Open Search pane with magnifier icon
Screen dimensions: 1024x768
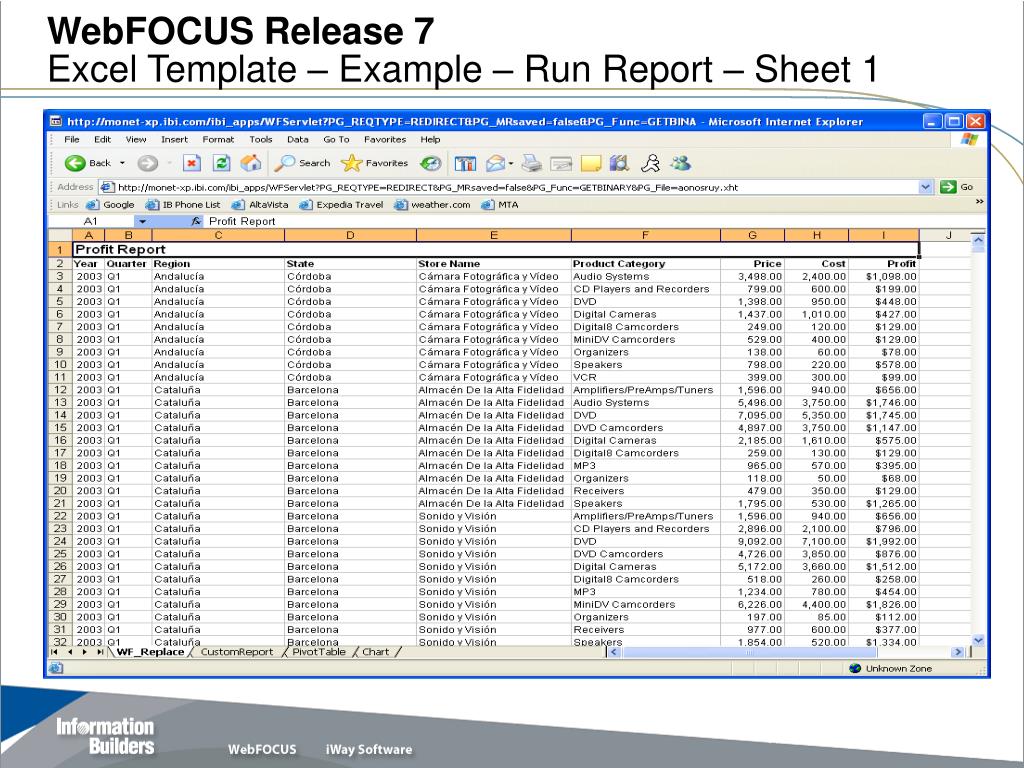point(302,163)
